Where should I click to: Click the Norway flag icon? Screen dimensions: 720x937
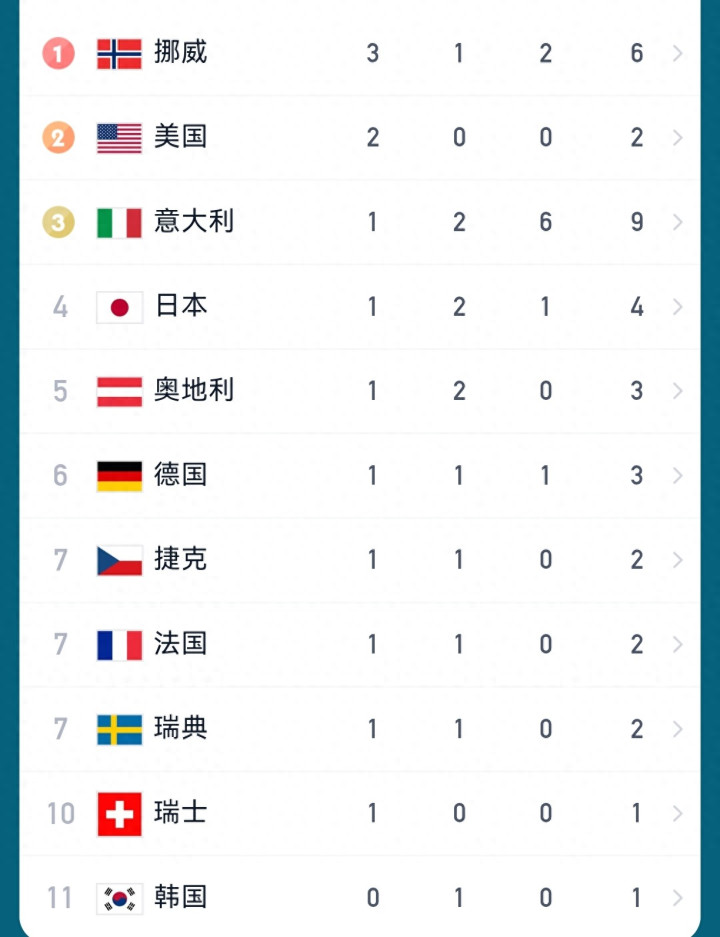click(x=119, y=53)
